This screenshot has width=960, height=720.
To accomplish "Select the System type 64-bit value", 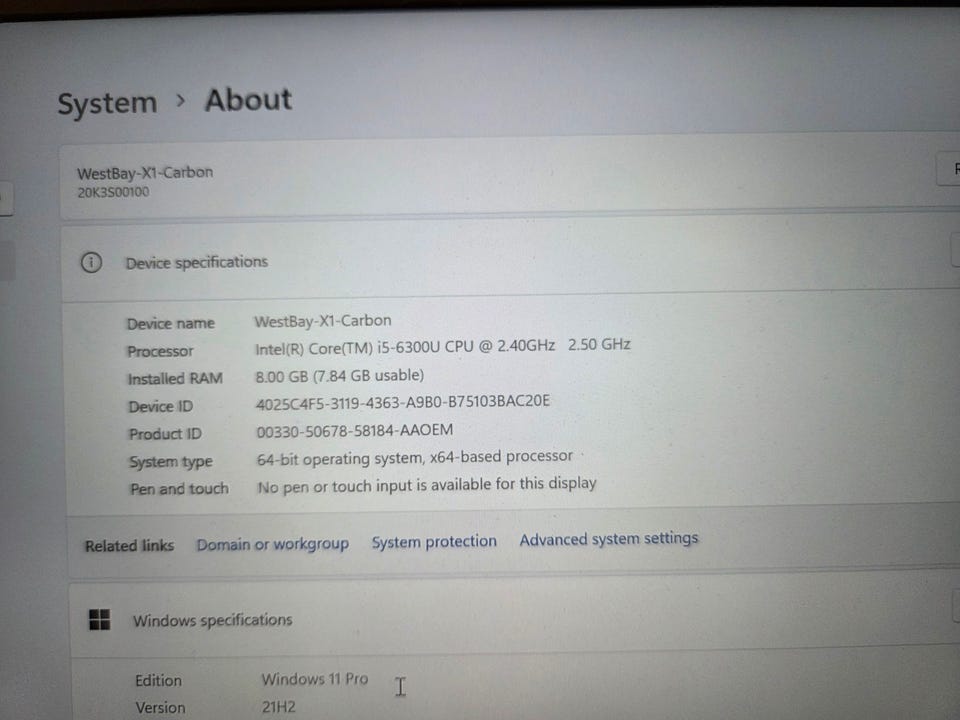I will point(414,457).
